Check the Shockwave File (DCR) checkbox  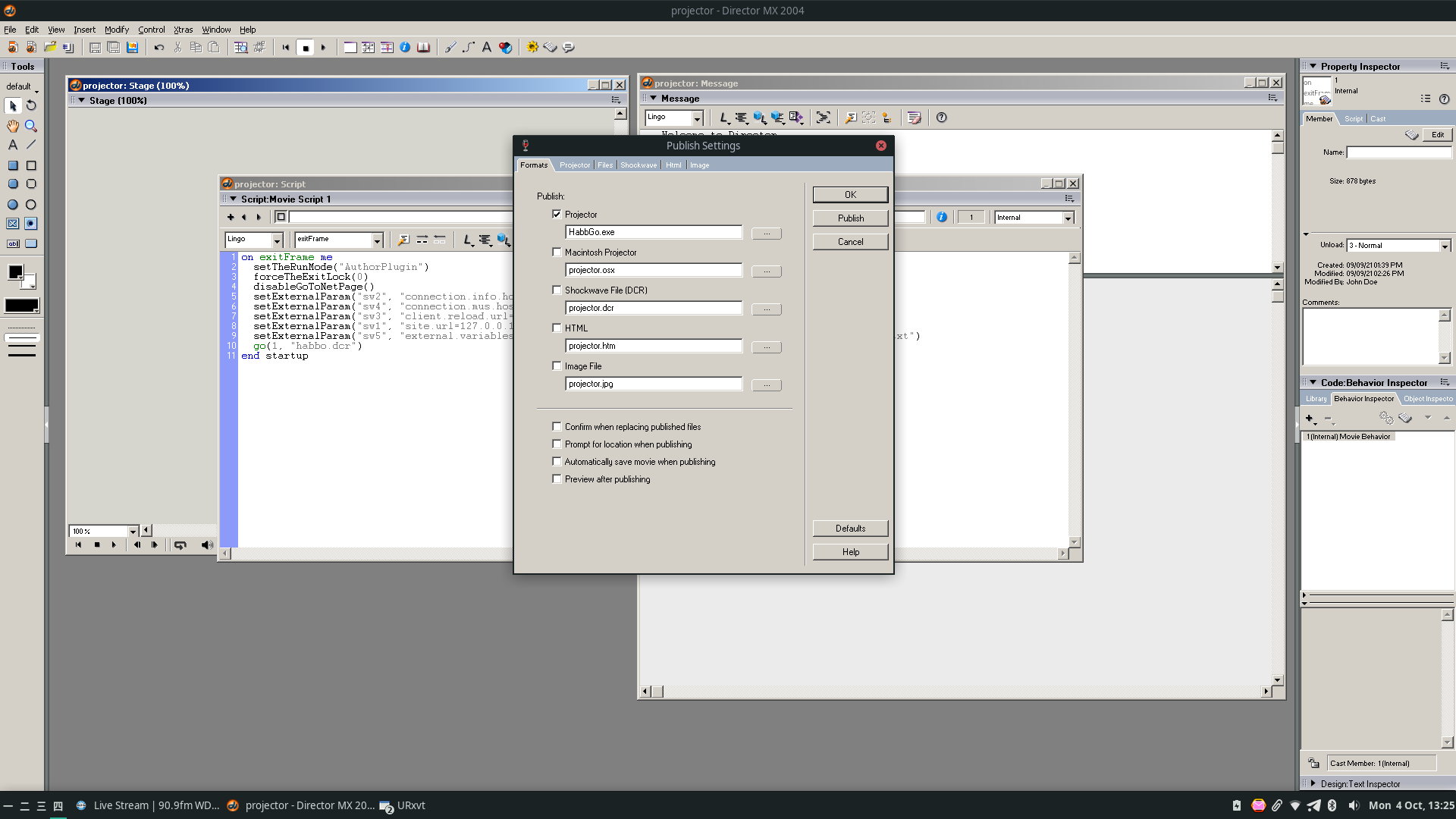click(x=557, y=290)
